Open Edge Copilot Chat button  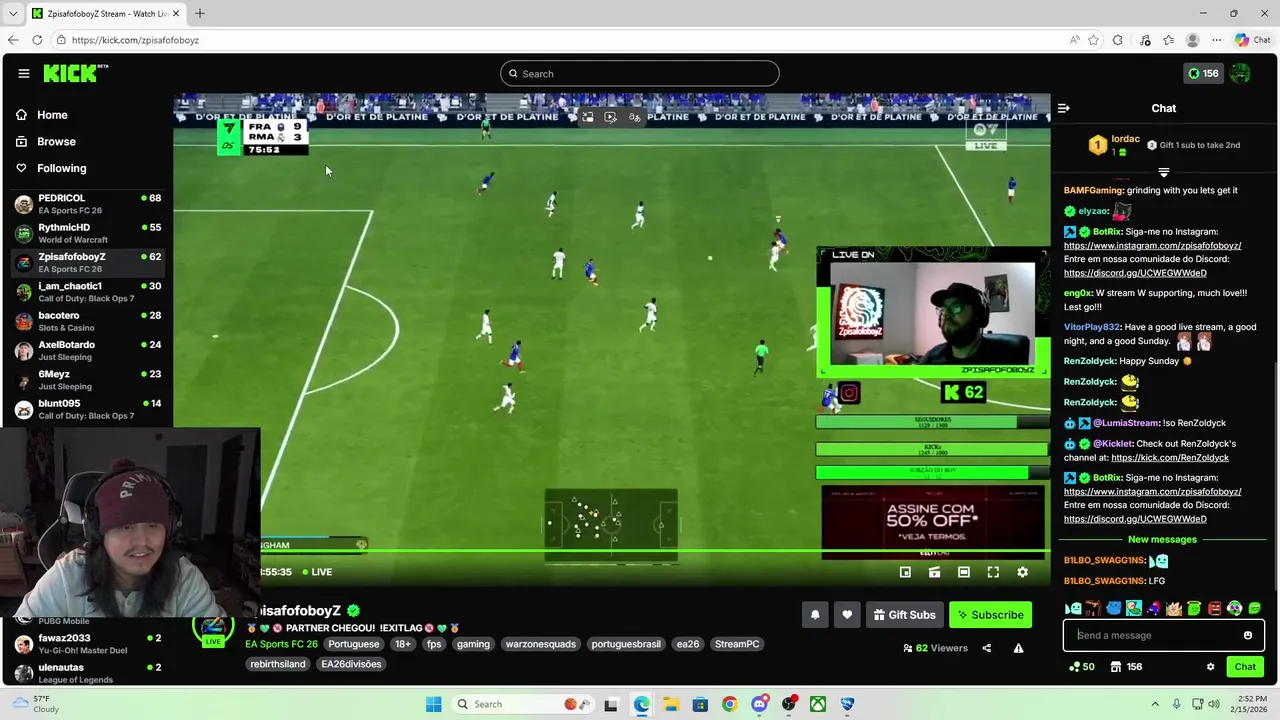coord(1255,40)
